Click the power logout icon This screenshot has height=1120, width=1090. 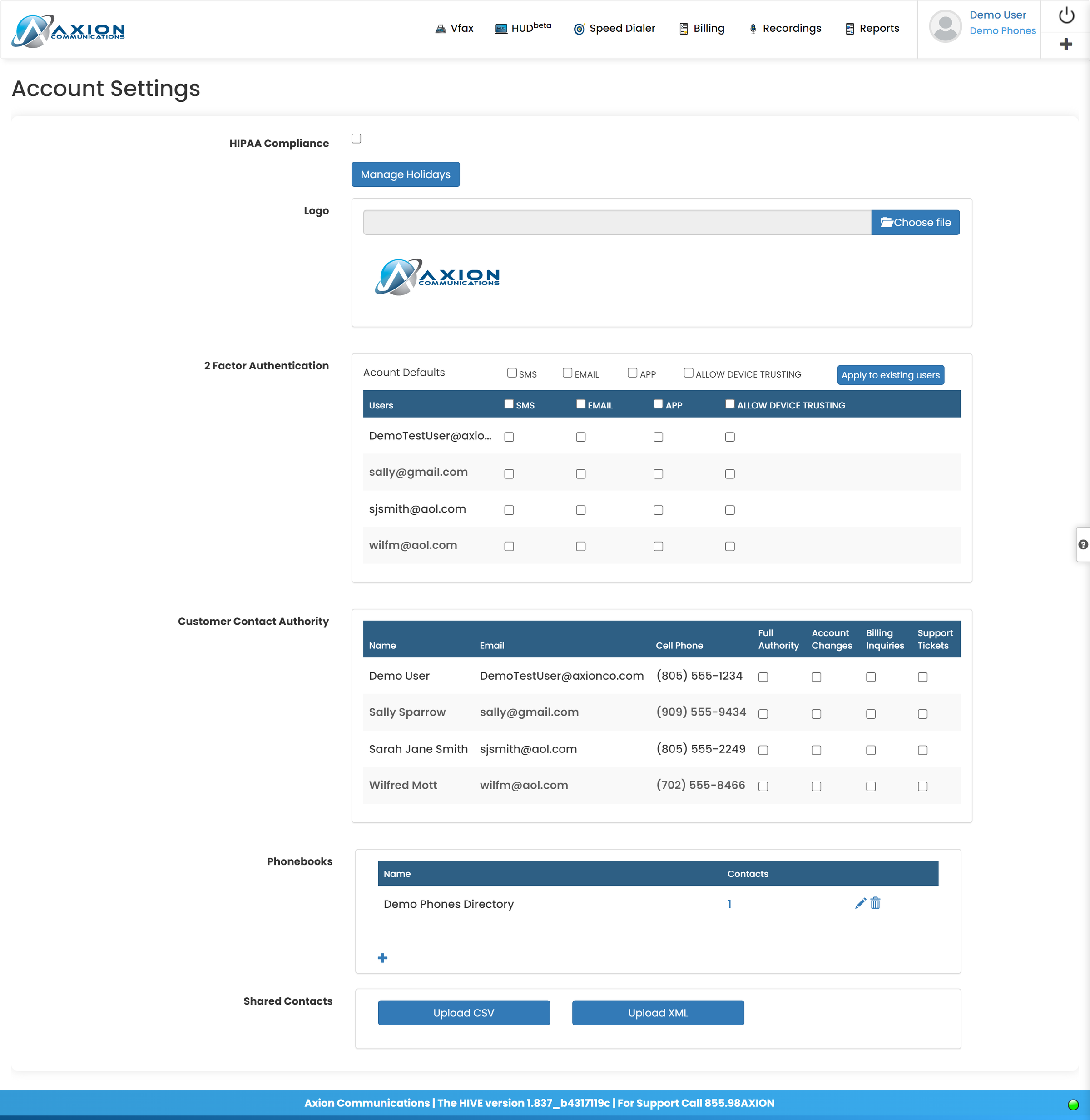1066,15
